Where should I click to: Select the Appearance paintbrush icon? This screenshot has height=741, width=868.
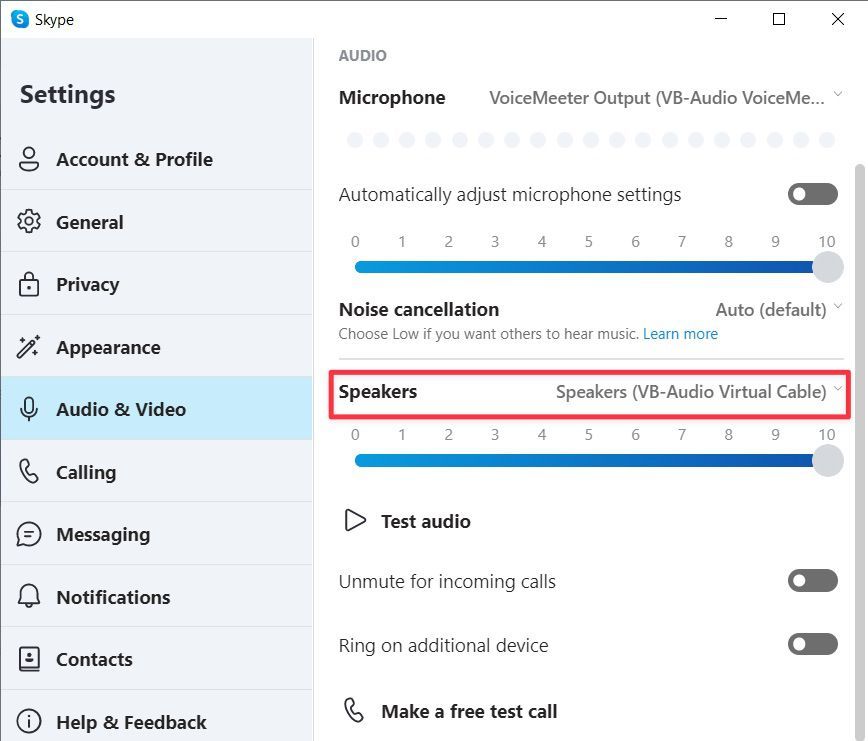click(29, 347)
